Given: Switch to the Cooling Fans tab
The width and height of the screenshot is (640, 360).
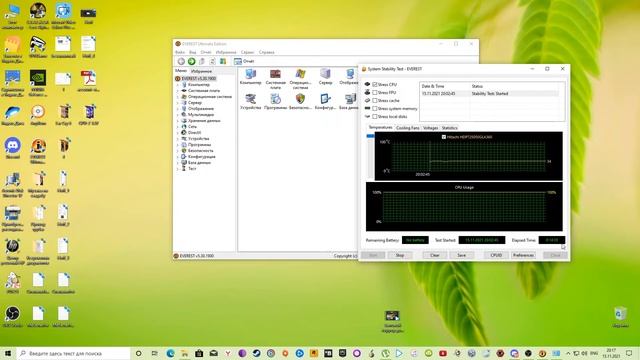Looking at the screenshot, I should click(x=407, y=128).
